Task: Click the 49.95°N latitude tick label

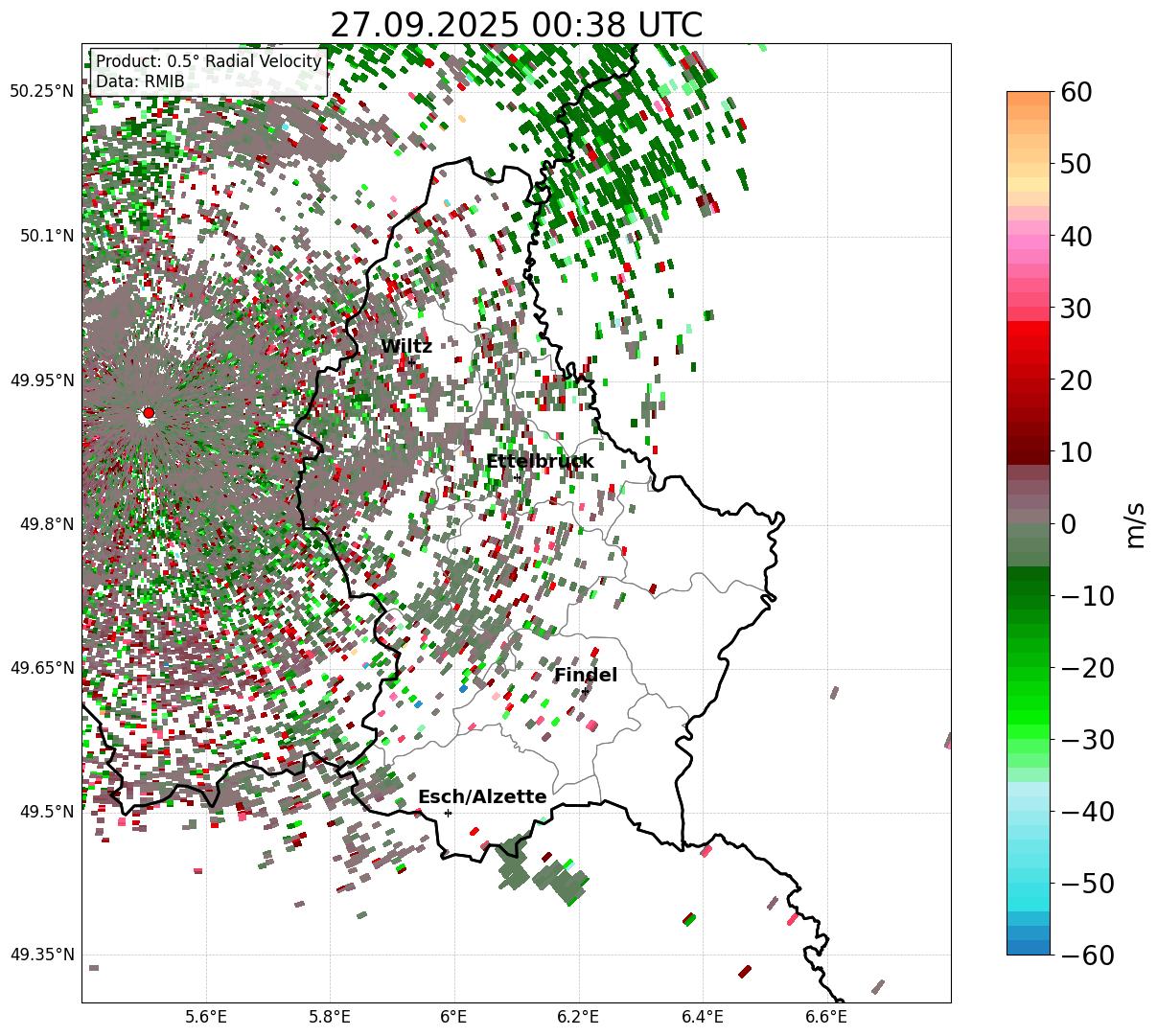Action: [x=42, y=380]
